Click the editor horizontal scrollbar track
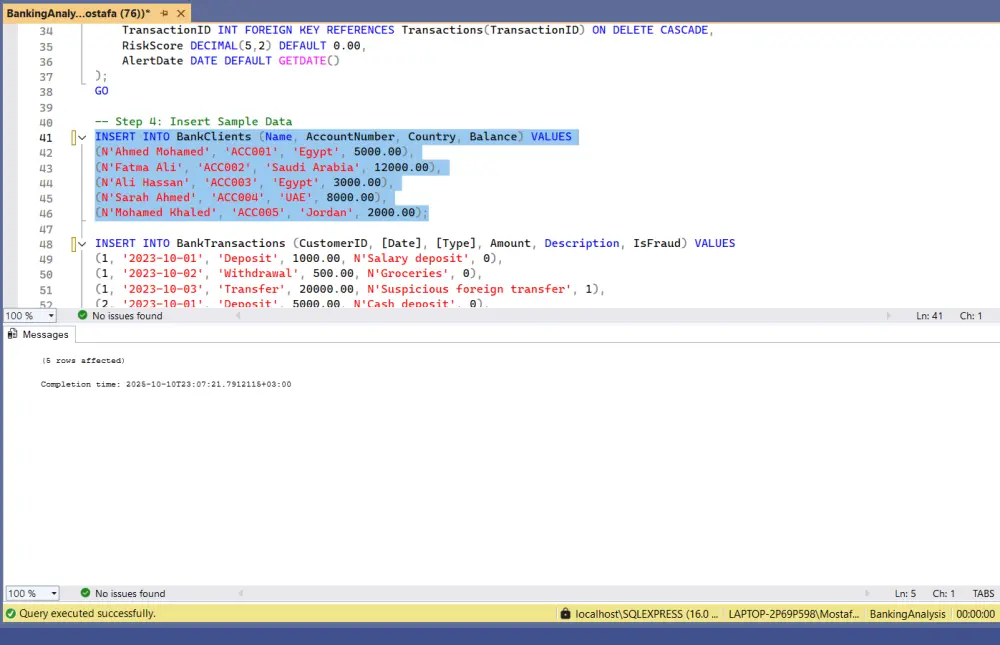 tap(560, 315)
